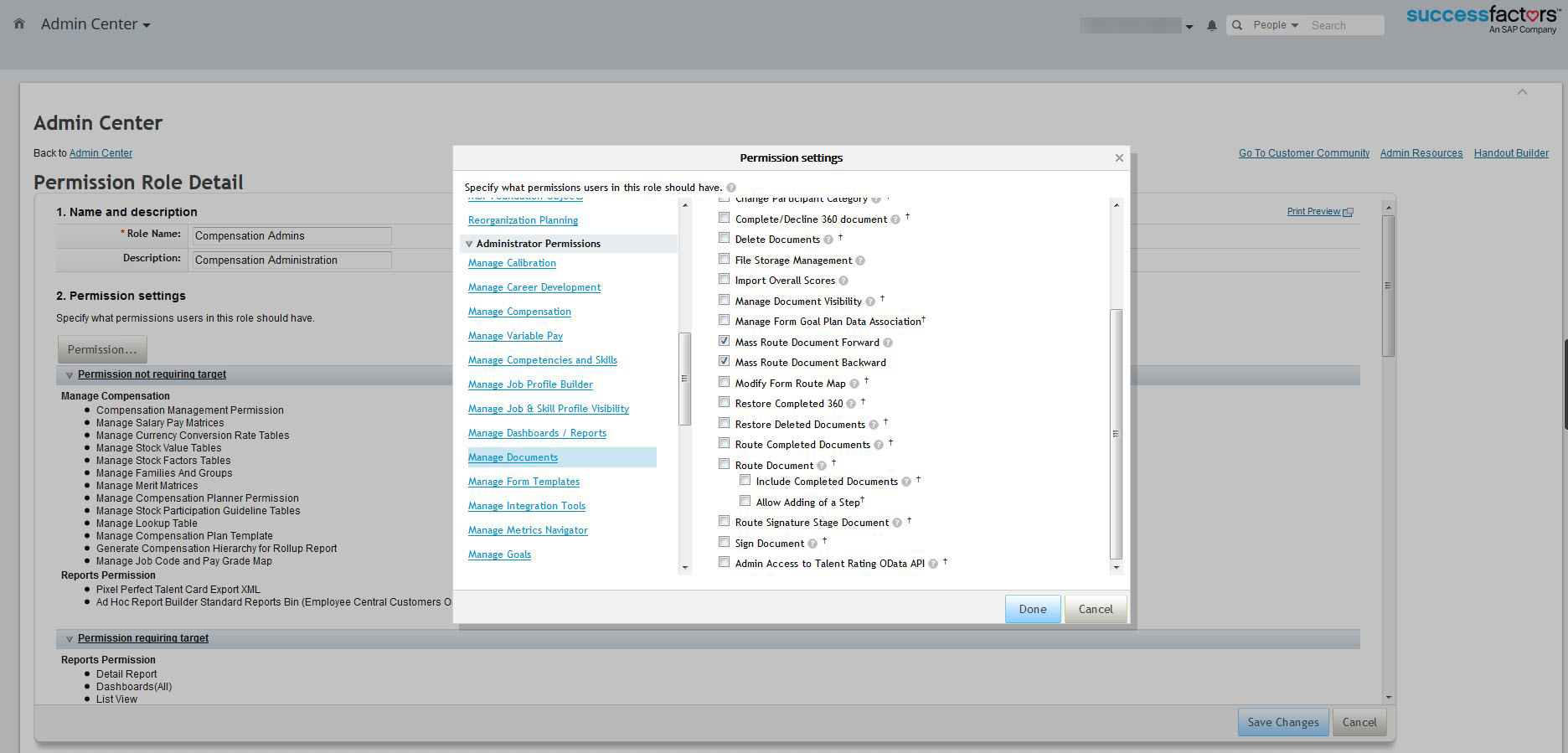Click the Description input field
Image resolution: width=1568 pixels, height=753 pixels.
(291, 260)
